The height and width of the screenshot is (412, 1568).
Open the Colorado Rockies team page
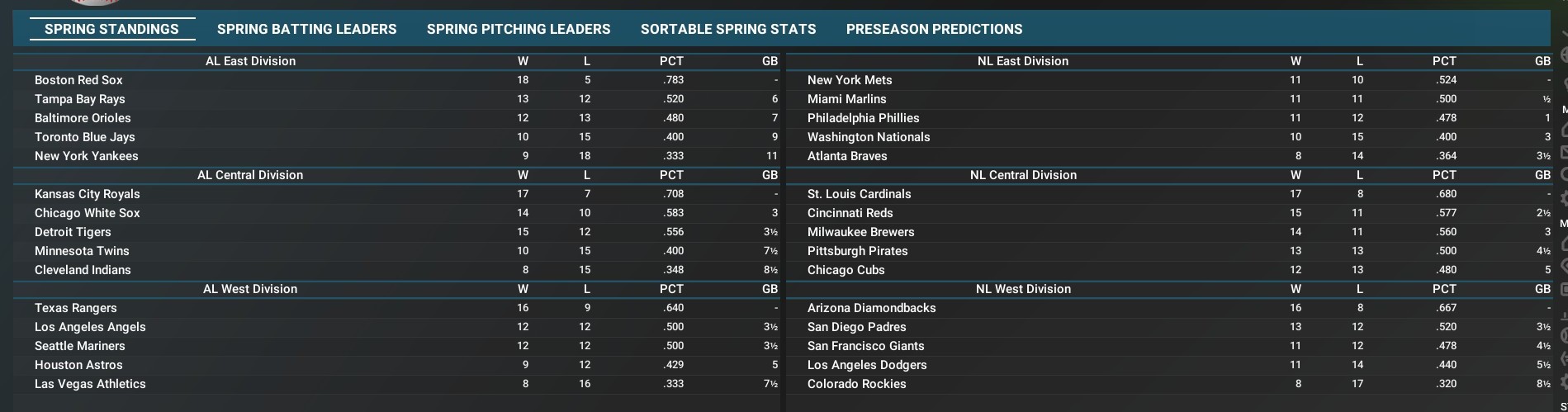857,384
